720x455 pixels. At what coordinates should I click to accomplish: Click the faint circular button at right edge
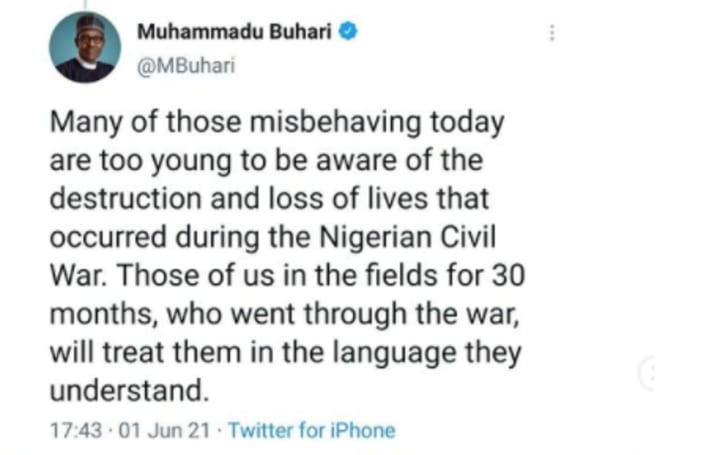tap(650, 373)
